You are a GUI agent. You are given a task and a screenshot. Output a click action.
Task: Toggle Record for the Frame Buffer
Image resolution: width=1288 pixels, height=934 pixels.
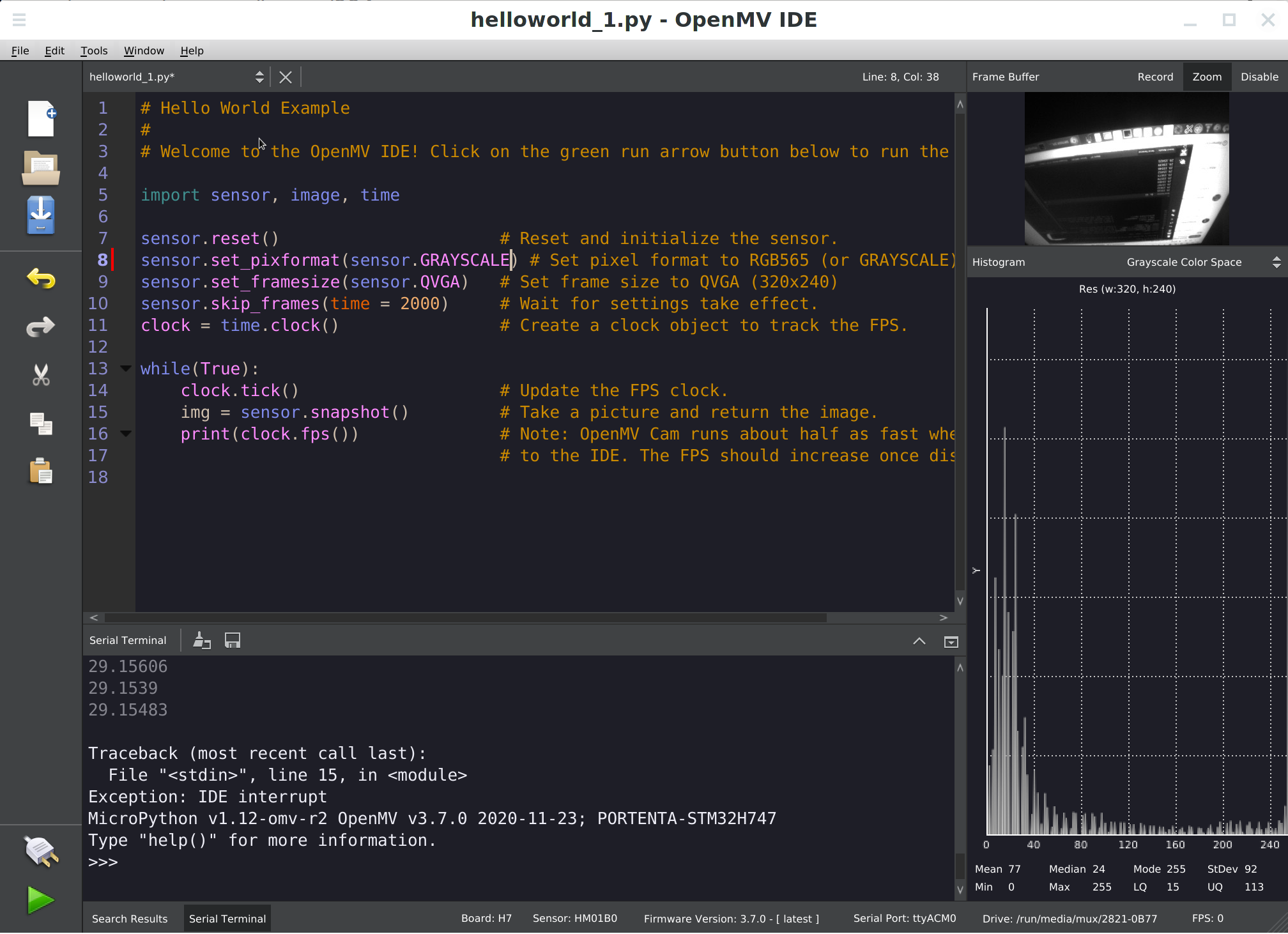(x=1155, y=76)
